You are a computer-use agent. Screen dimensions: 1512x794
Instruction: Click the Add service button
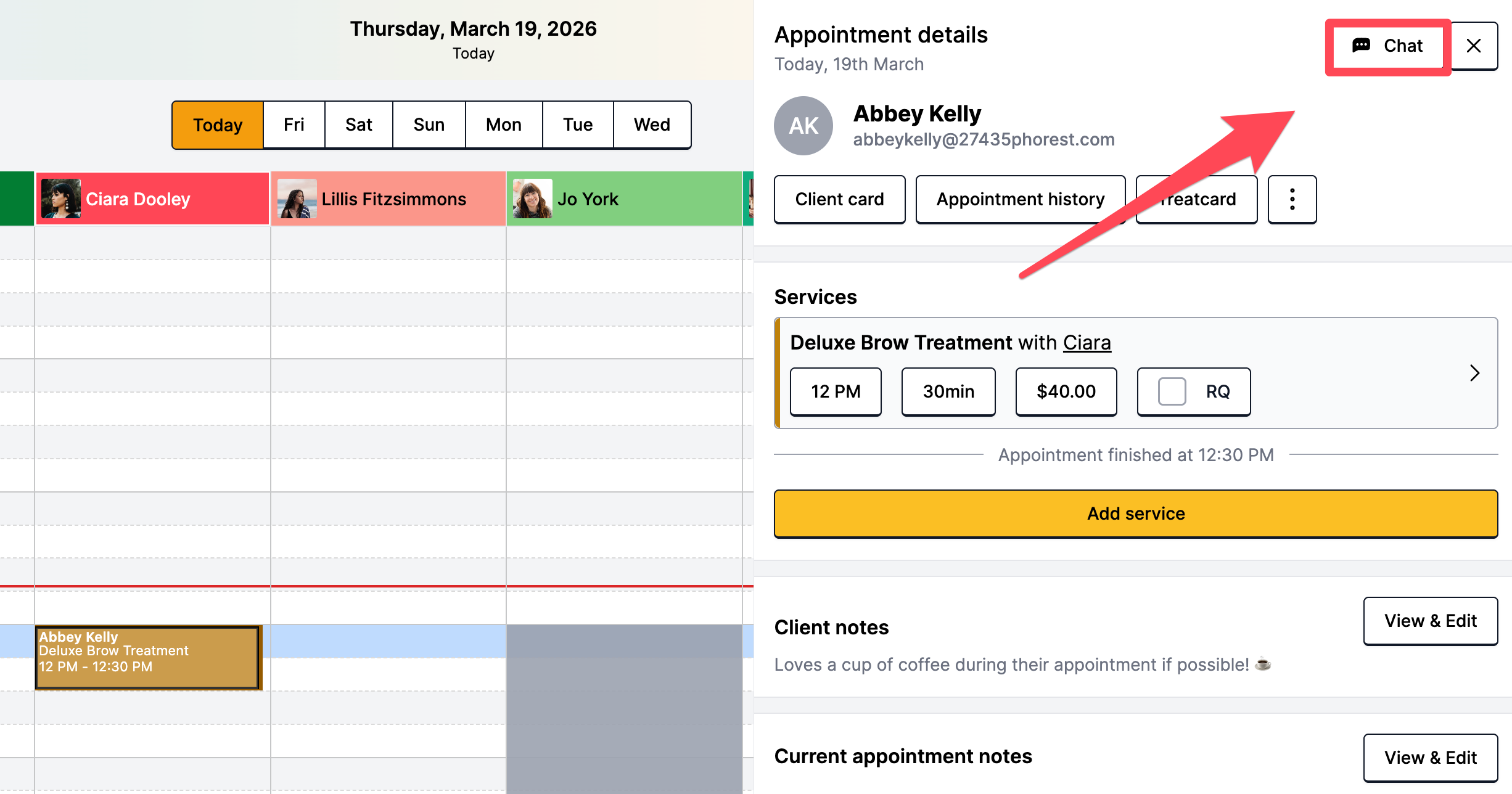[x=1136, y=514]
